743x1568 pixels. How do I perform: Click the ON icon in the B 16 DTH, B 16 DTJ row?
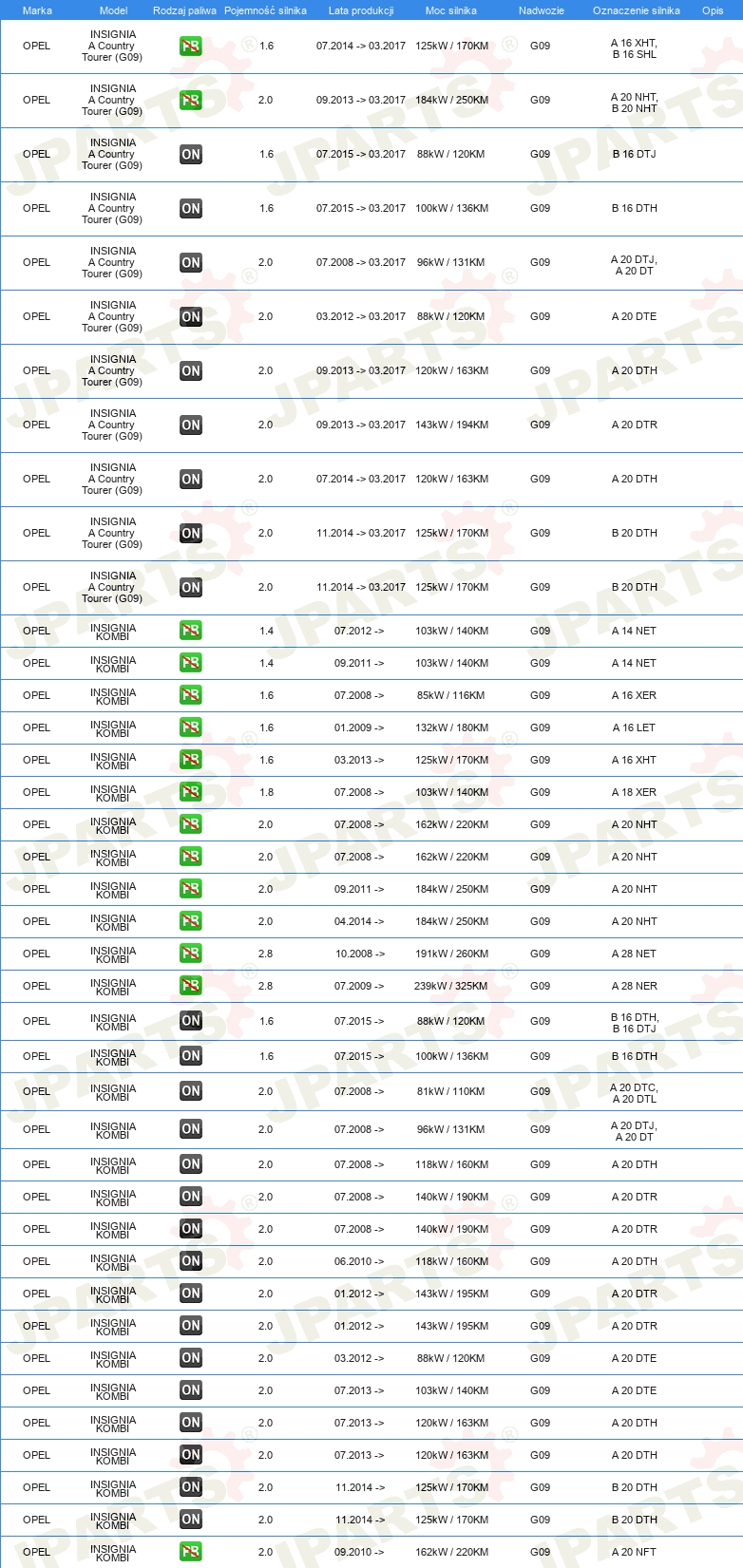[191, 1021]
